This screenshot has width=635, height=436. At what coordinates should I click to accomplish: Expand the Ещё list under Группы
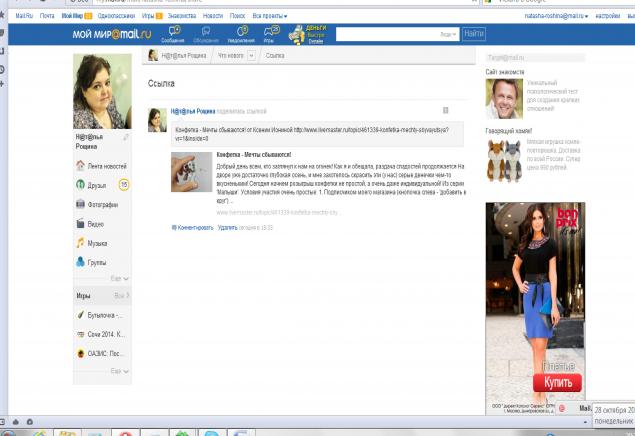point(120,279)
